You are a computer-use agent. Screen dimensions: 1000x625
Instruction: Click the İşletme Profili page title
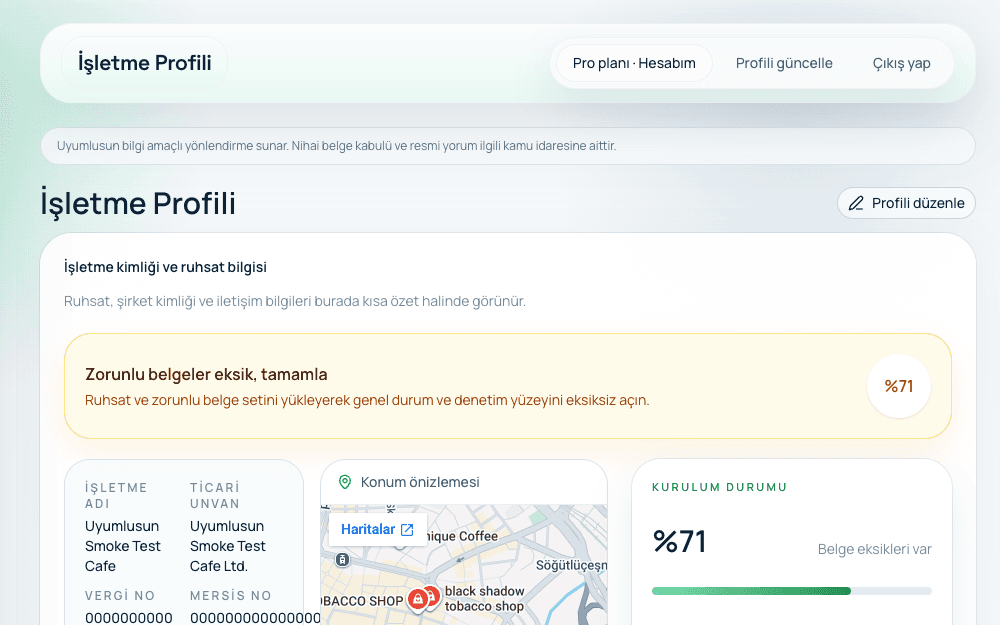pyautogui.click(x=138, y=203)
